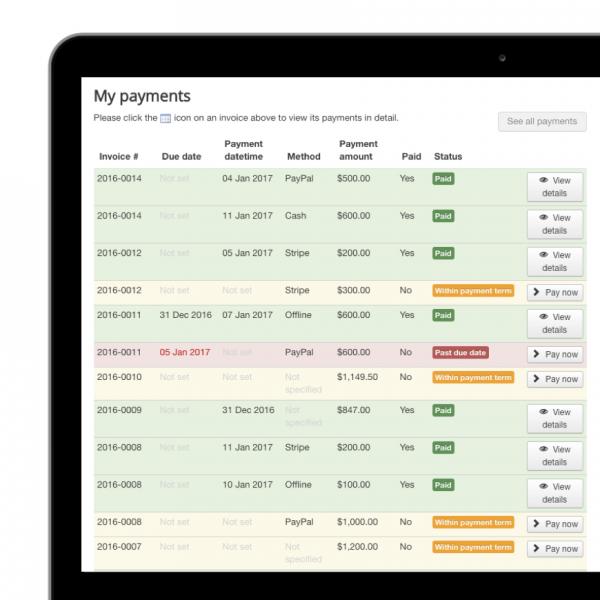
Task: Click the Payment amount column header
Action: click(359, 150)
